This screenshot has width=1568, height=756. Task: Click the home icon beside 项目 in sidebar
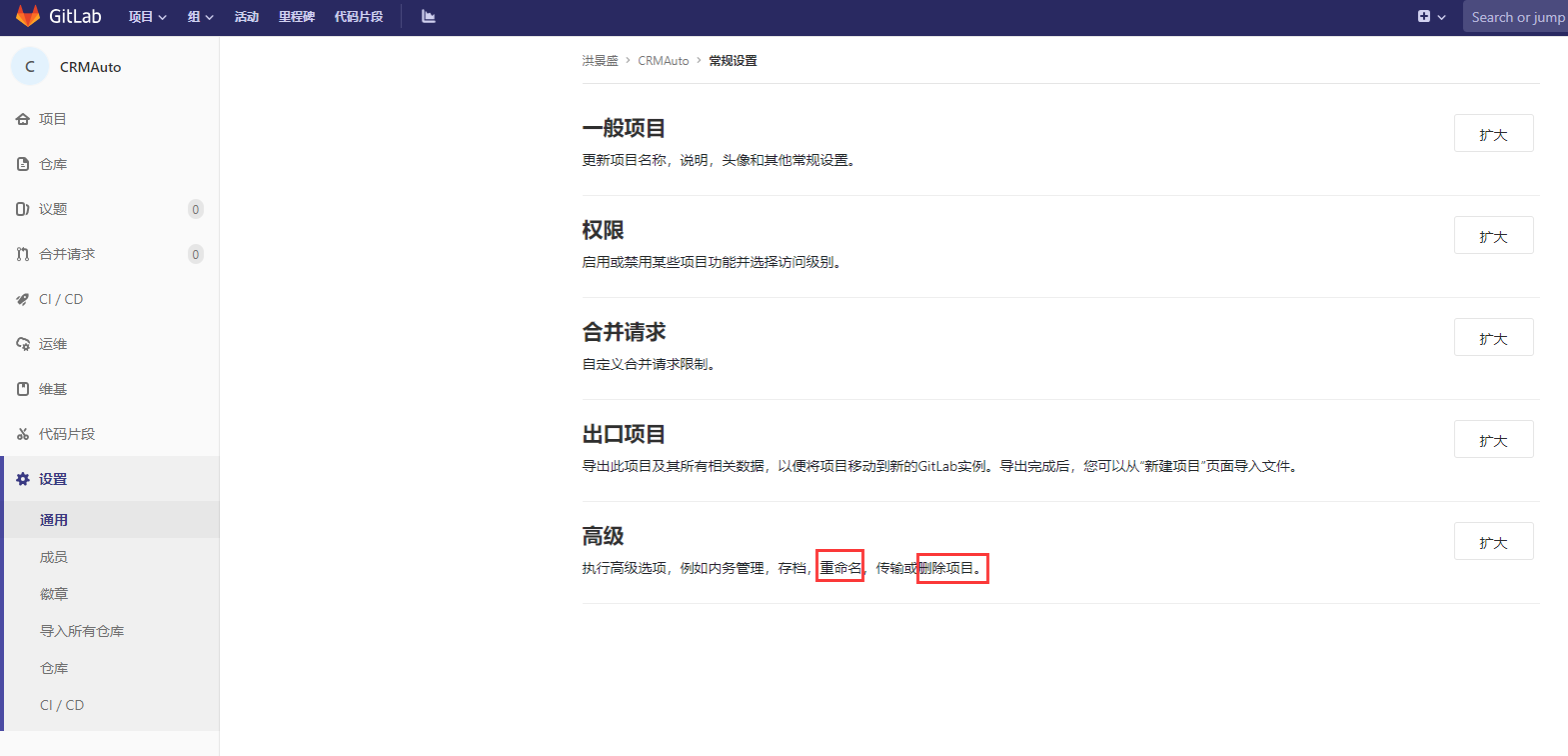[x=23, y=119]
